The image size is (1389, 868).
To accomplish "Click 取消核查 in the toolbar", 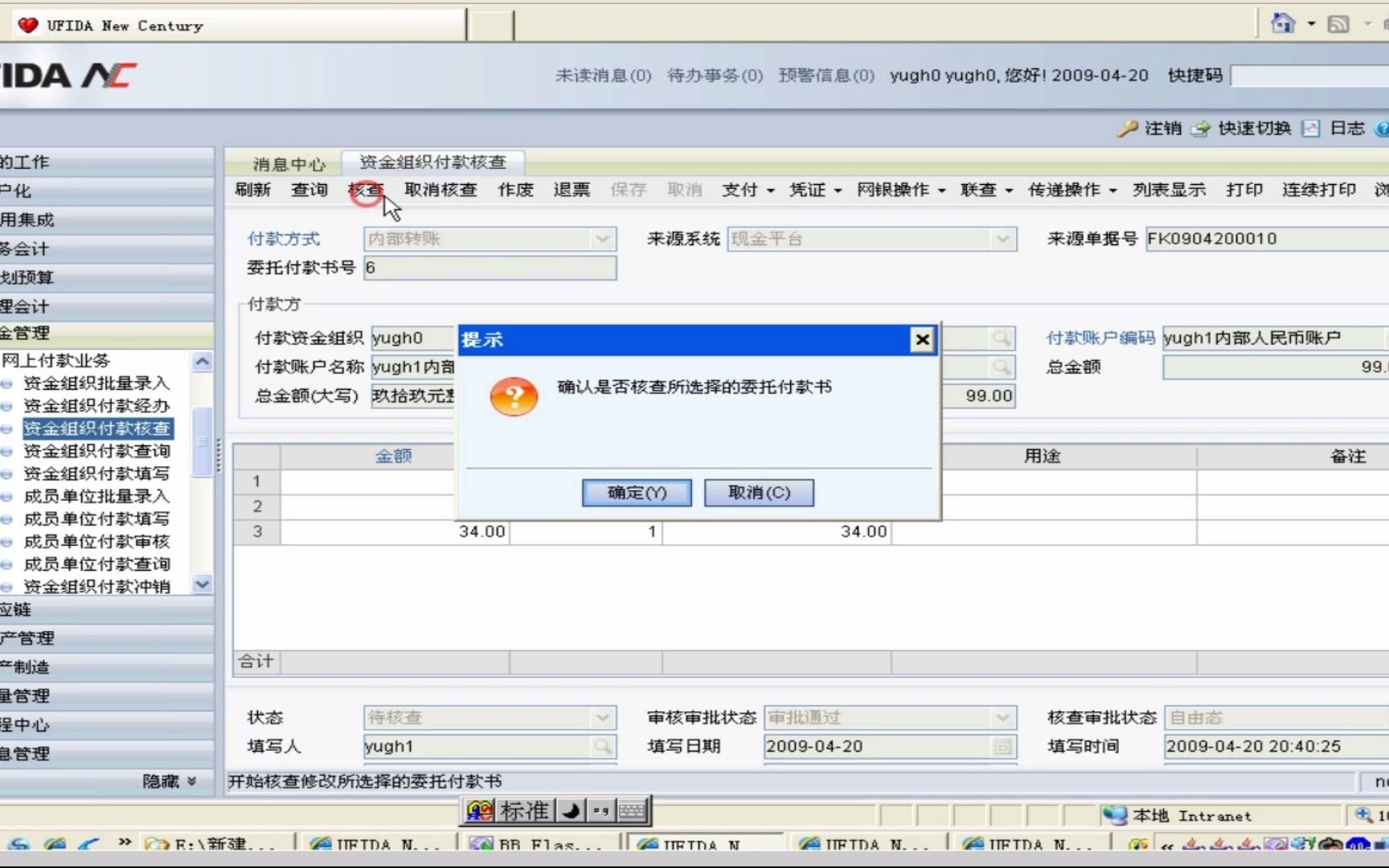I will click(x=440, y=190).
